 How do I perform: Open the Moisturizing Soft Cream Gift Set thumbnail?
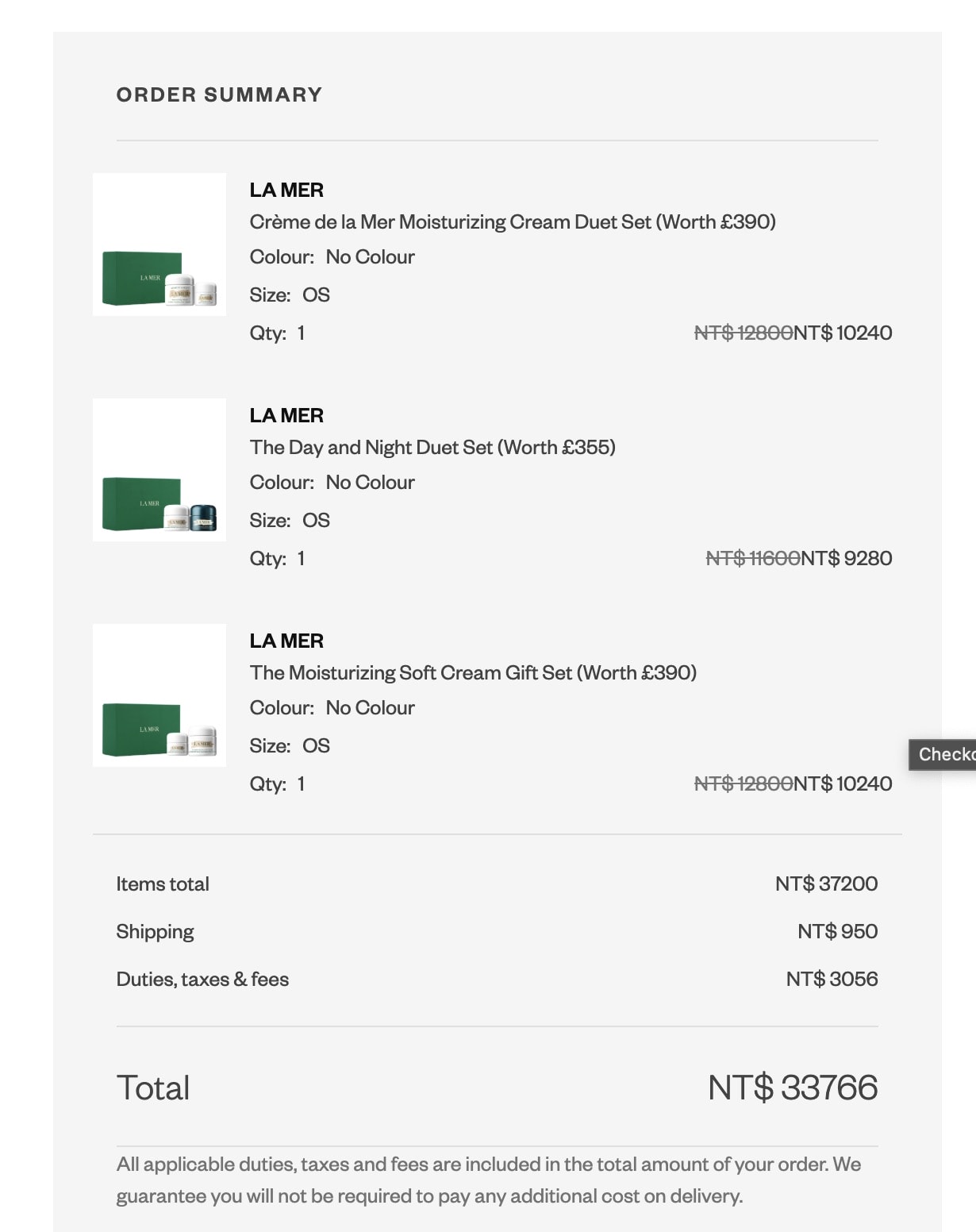159,695
